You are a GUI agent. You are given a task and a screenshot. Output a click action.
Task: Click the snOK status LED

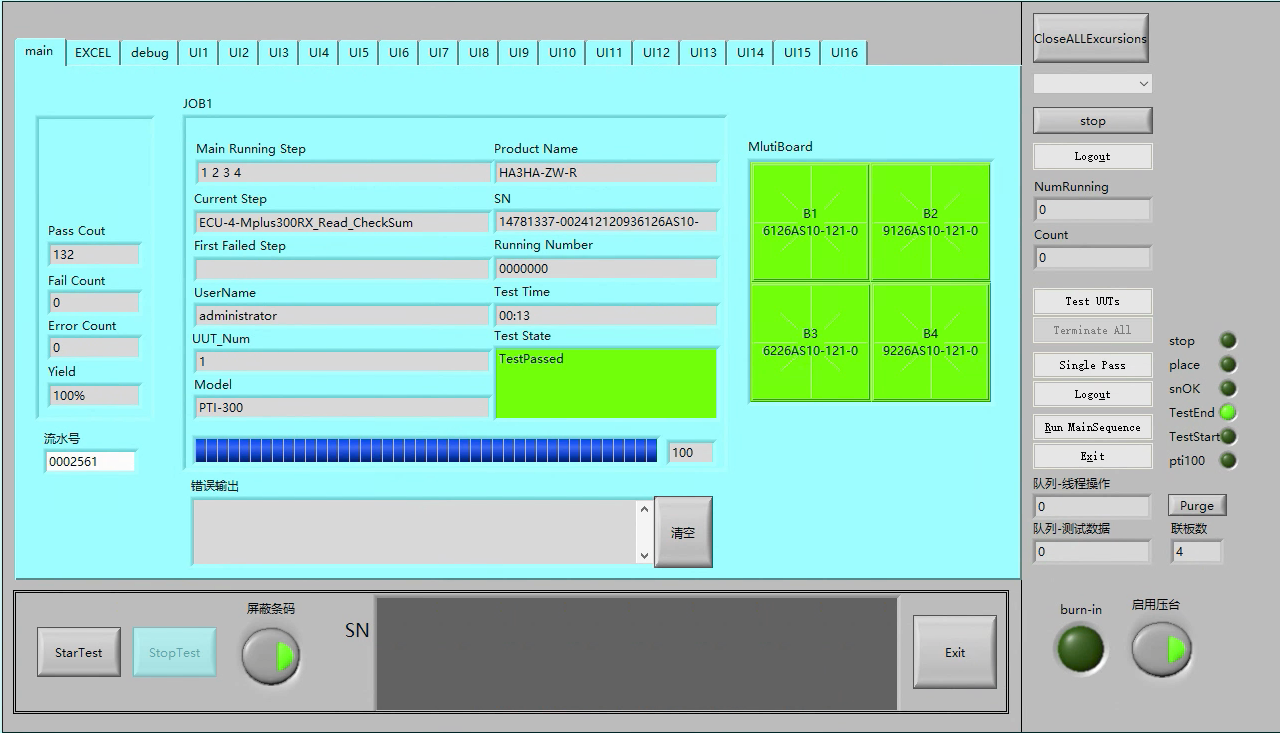1228,388
